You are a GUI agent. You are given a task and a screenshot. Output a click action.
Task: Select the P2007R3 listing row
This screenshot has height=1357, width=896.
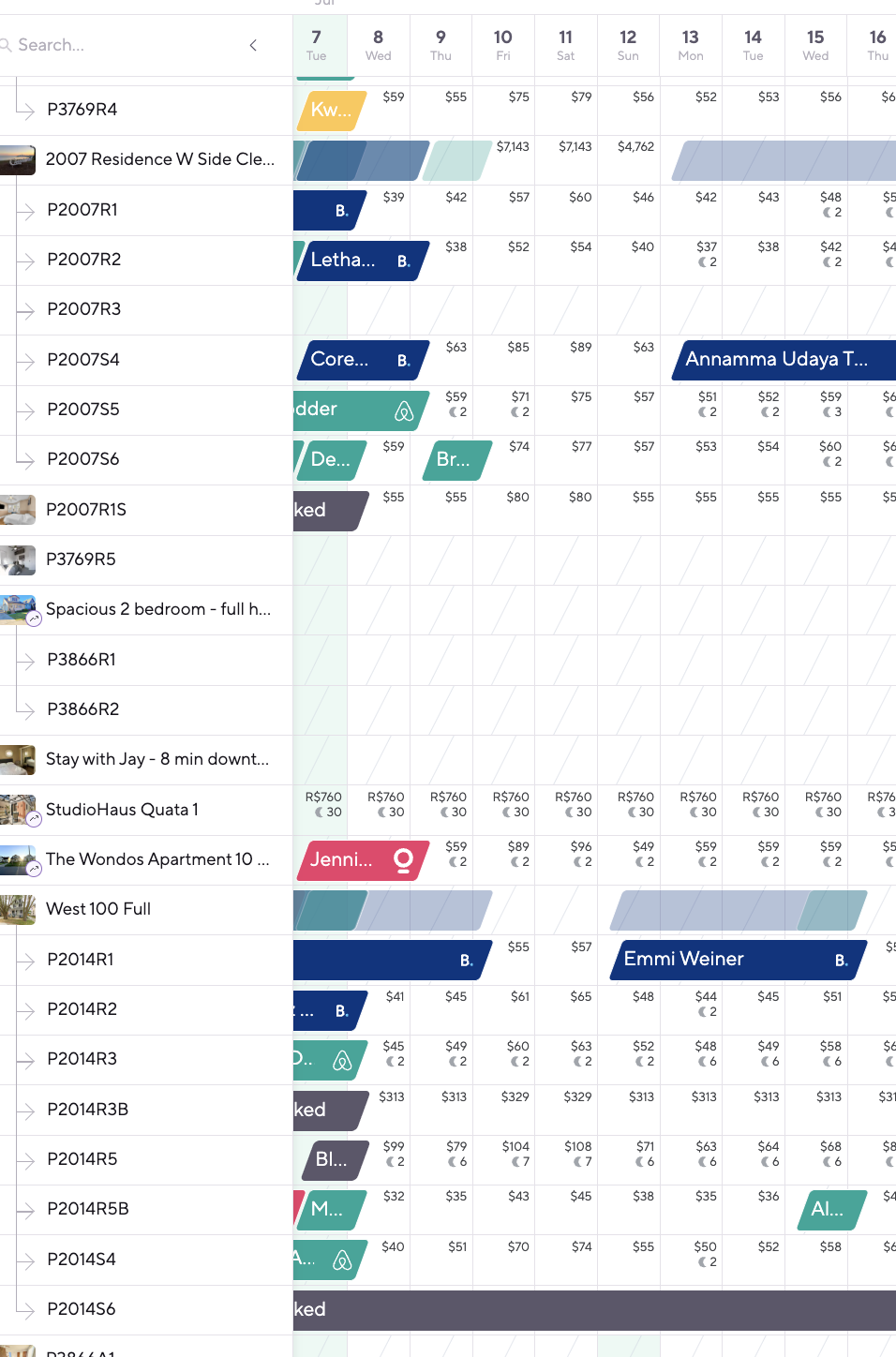click(146, 309)
